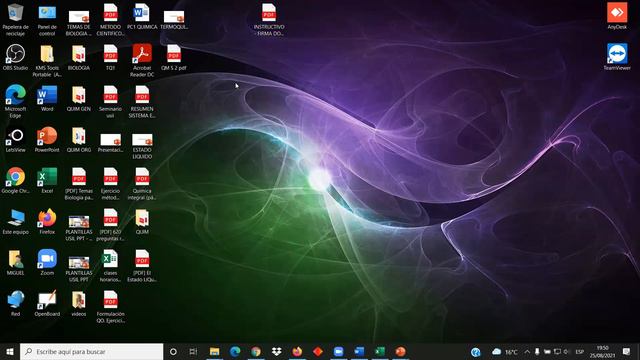Select the TQ1 PDF file
The width and height of the screenshot is (640, 360).
tap(110, 57)
